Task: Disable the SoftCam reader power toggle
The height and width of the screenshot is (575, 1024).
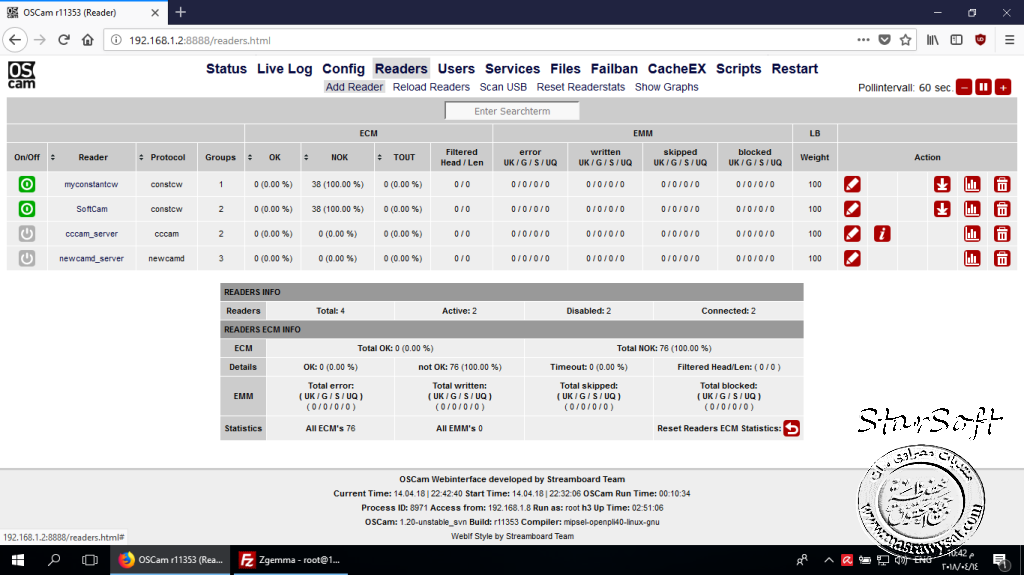Action: 27,209
